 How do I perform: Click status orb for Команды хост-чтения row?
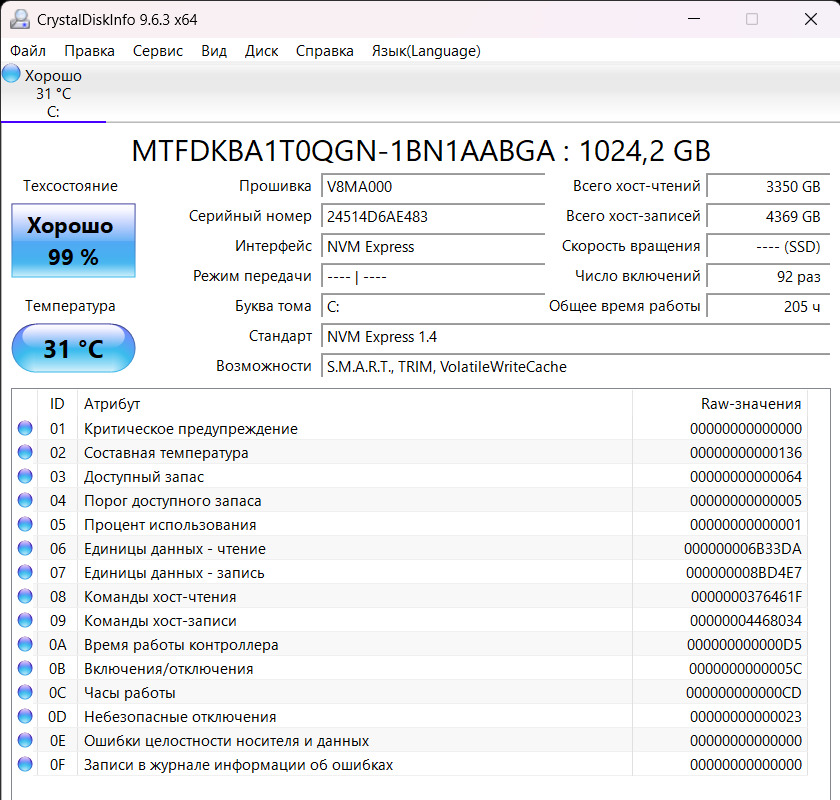25,596
